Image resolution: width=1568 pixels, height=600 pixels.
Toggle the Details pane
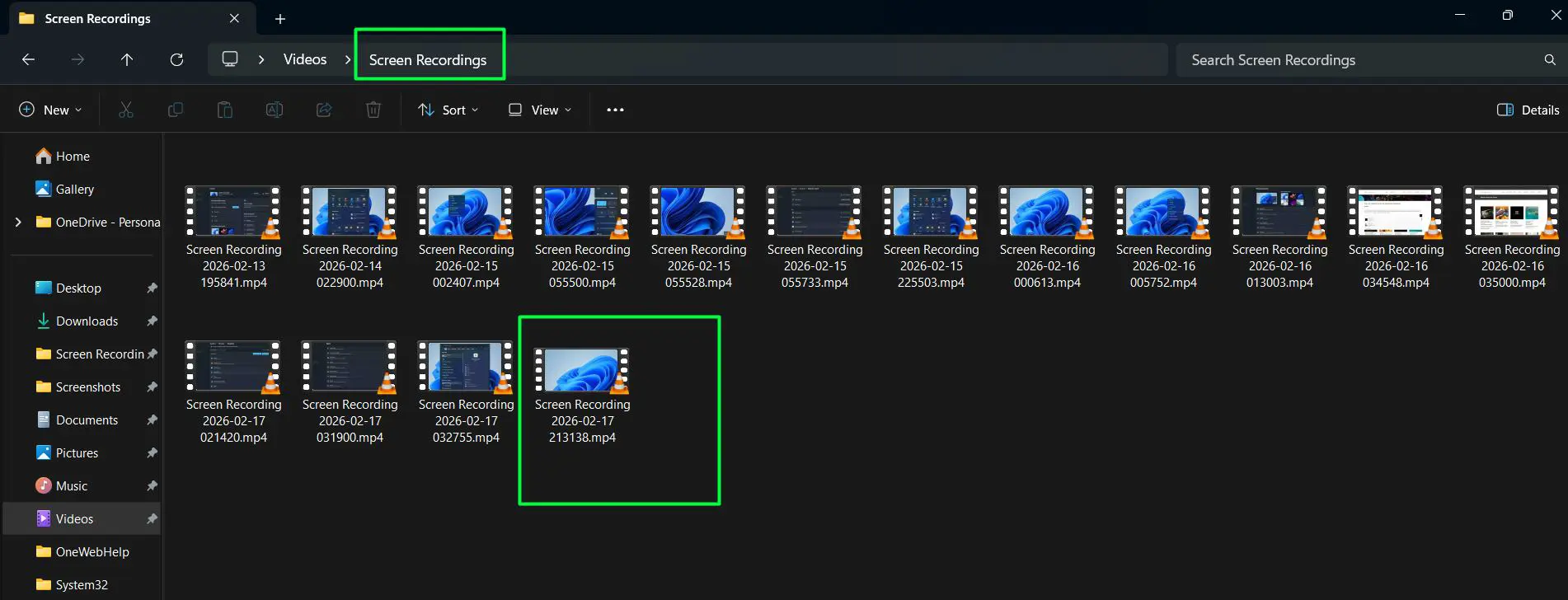point(1528,110)
